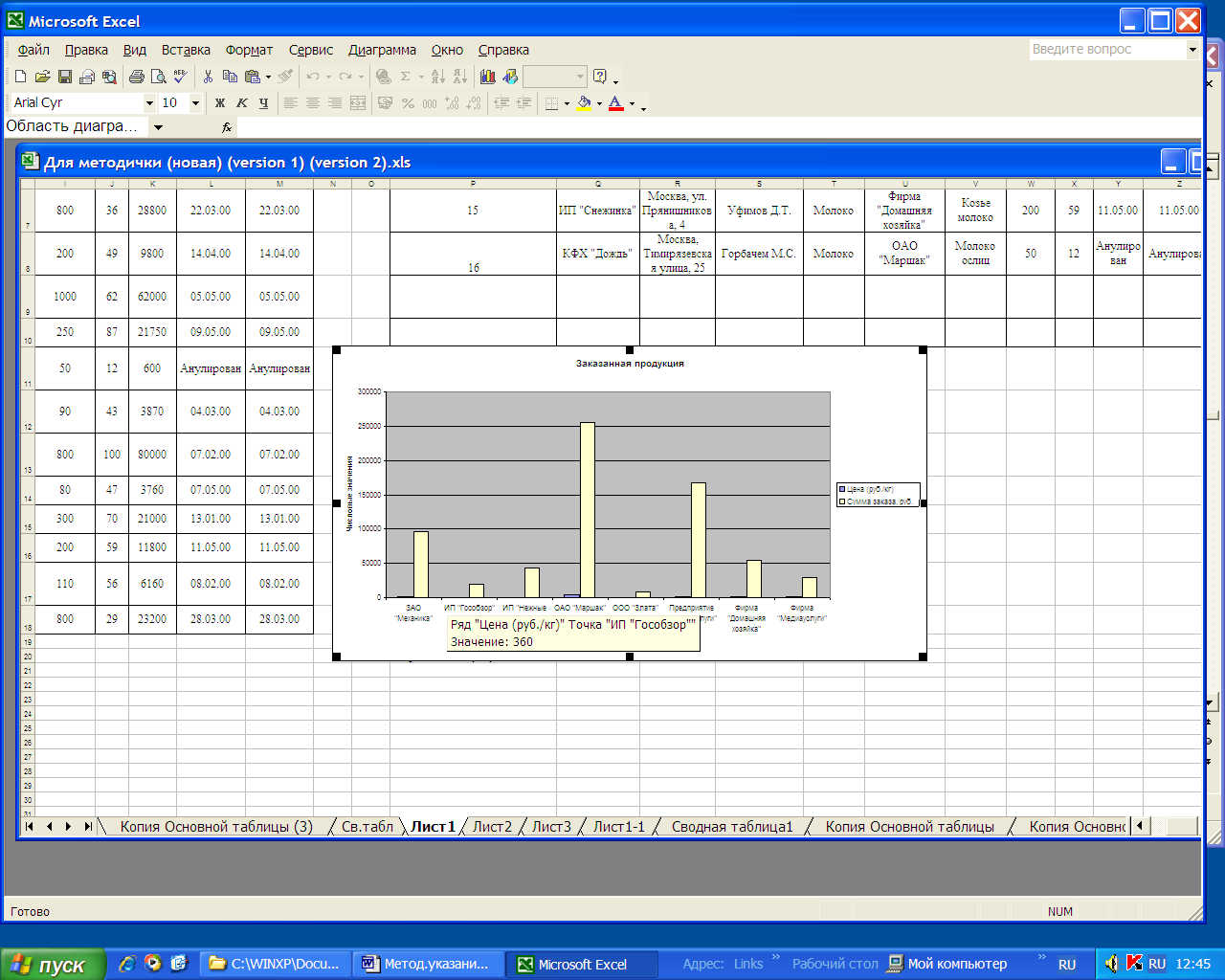Image resolution: width=1225 pixels, height=980 pixels.
Task: Click the пуск Start button
Action: click(x=54, y=965)
